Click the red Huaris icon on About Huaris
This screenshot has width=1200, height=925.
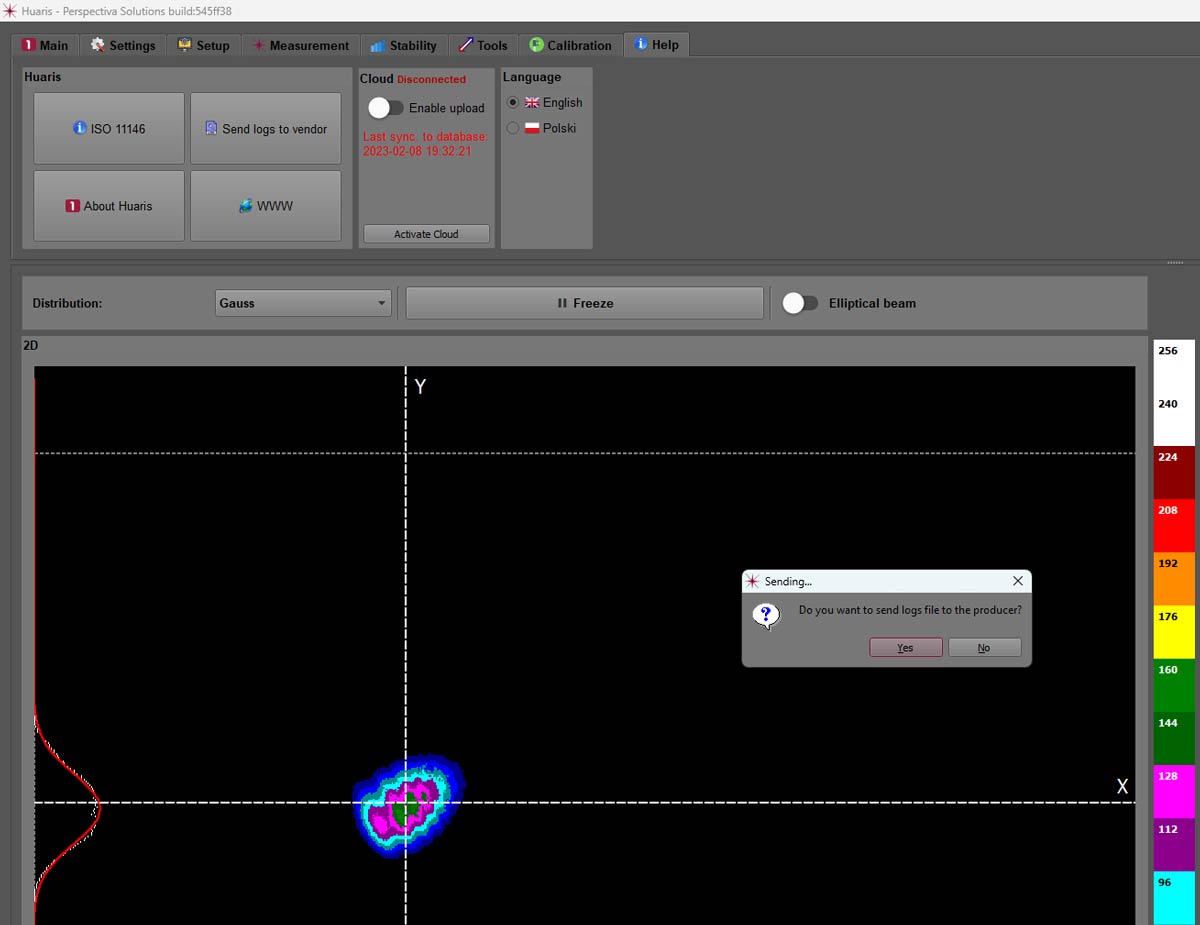pos(73,206)
